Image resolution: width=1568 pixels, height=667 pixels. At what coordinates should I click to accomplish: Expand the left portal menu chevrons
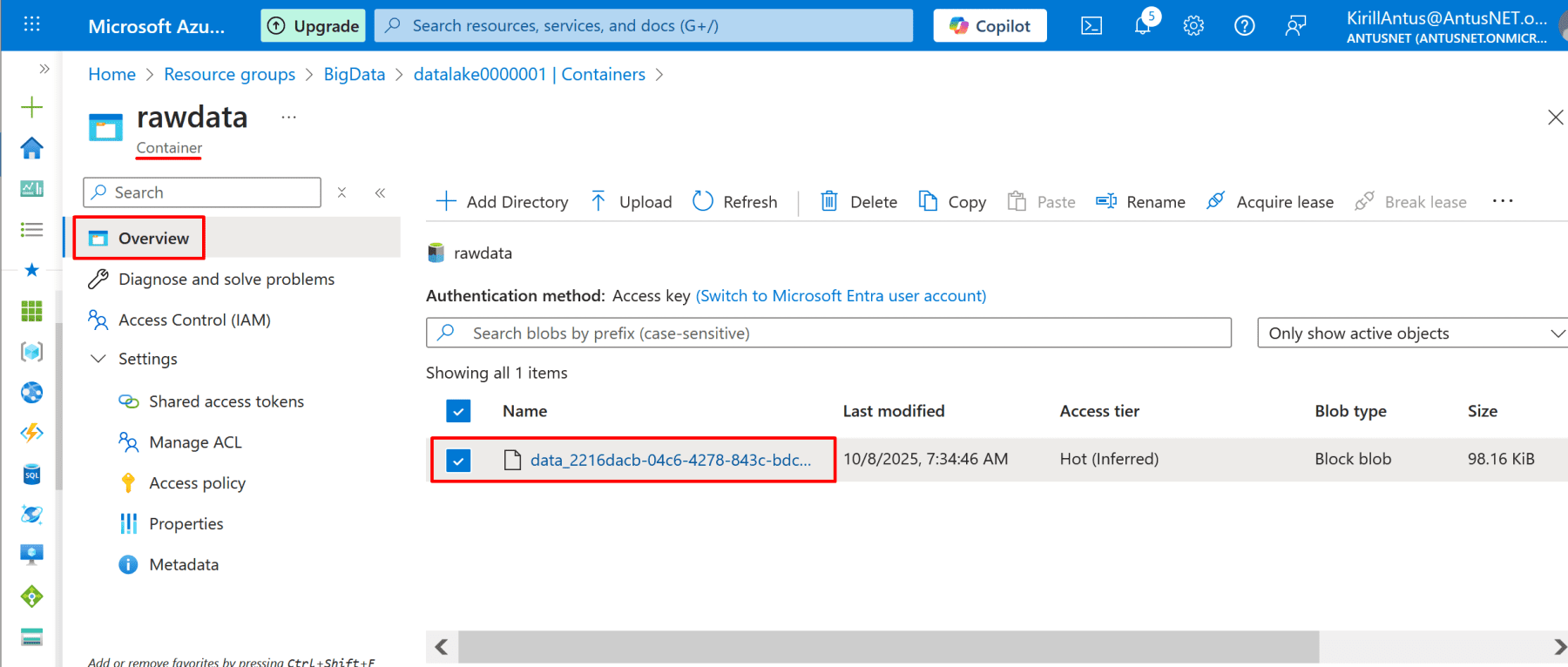coord(44,69)
